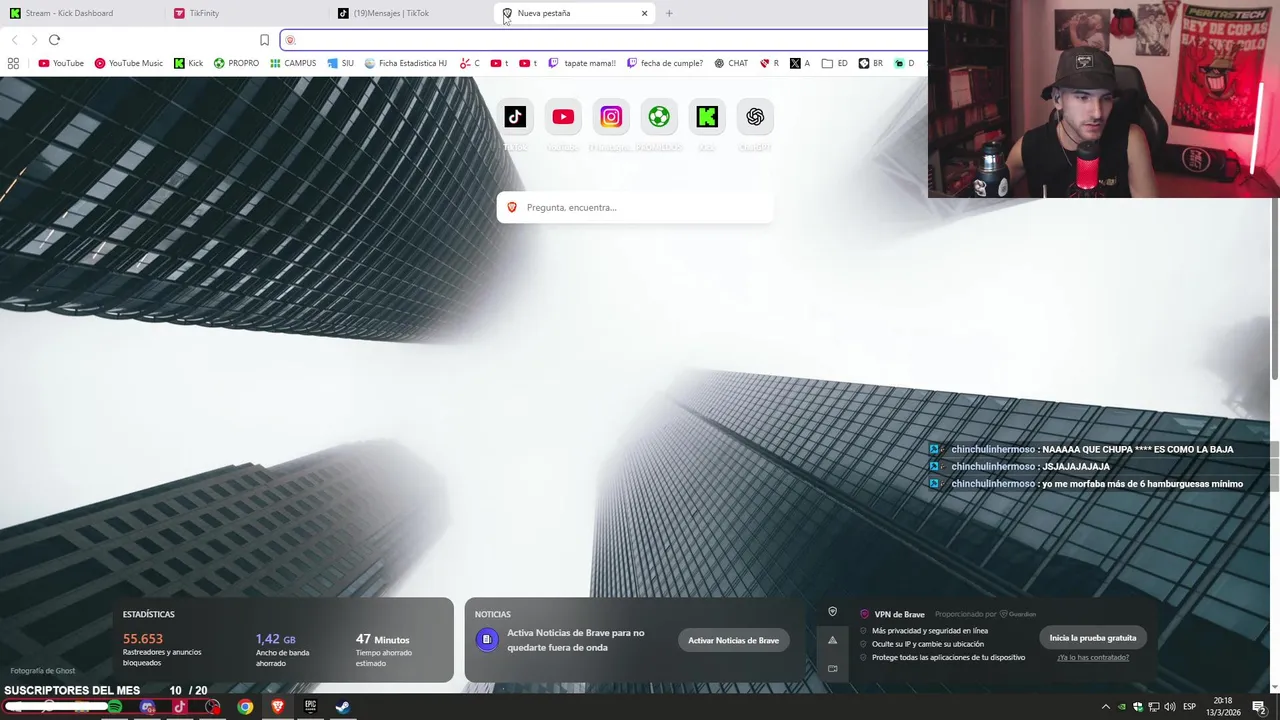This screenshot has height=720, width=1280.
Task: Open Windows Security tray icon
Action: [x=1138, y=707]
